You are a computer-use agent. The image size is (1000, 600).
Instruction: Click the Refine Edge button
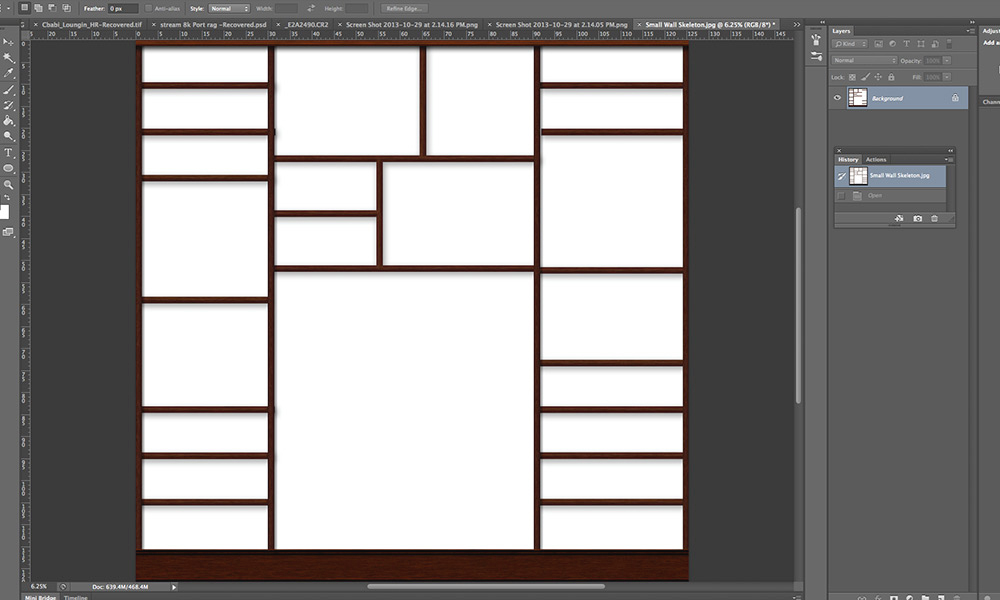point(403,8)
